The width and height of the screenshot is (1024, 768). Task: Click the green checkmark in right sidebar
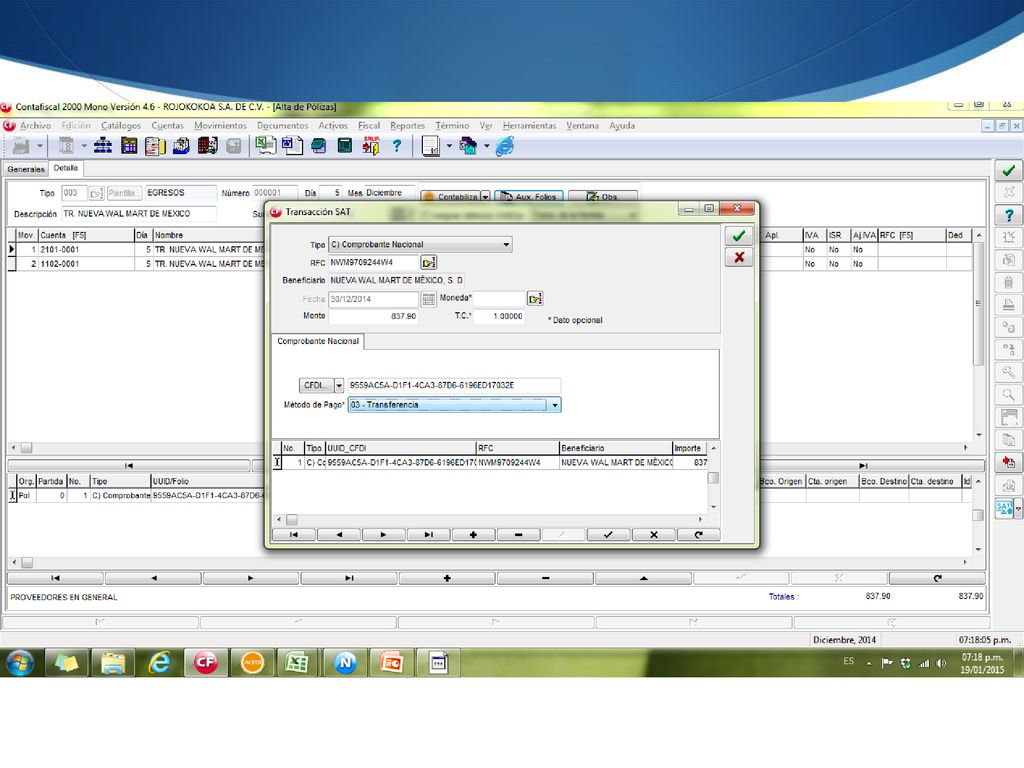(x=1008, y=170)
